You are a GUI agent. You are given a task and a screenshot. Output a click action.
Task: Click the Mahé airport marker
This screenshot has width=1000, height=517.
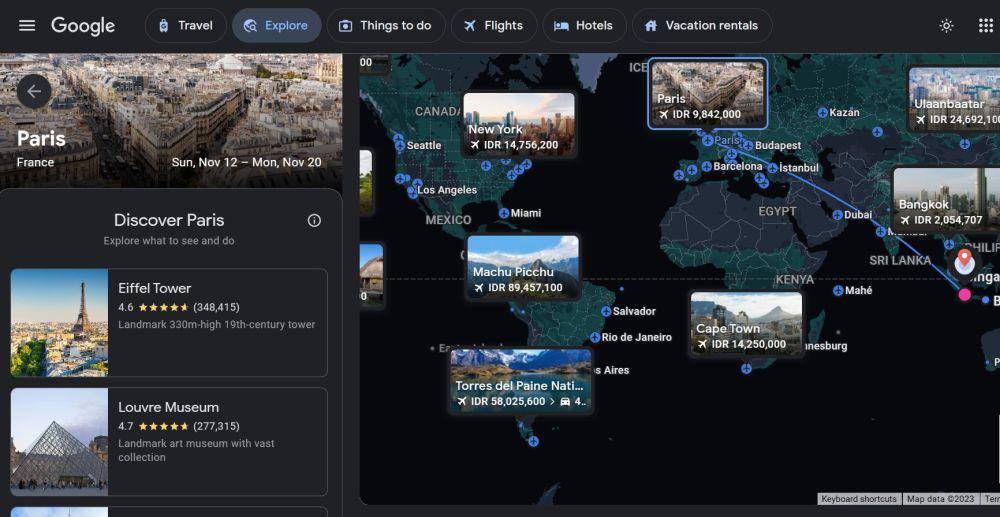pyautogui.click(x=838, y=291)
